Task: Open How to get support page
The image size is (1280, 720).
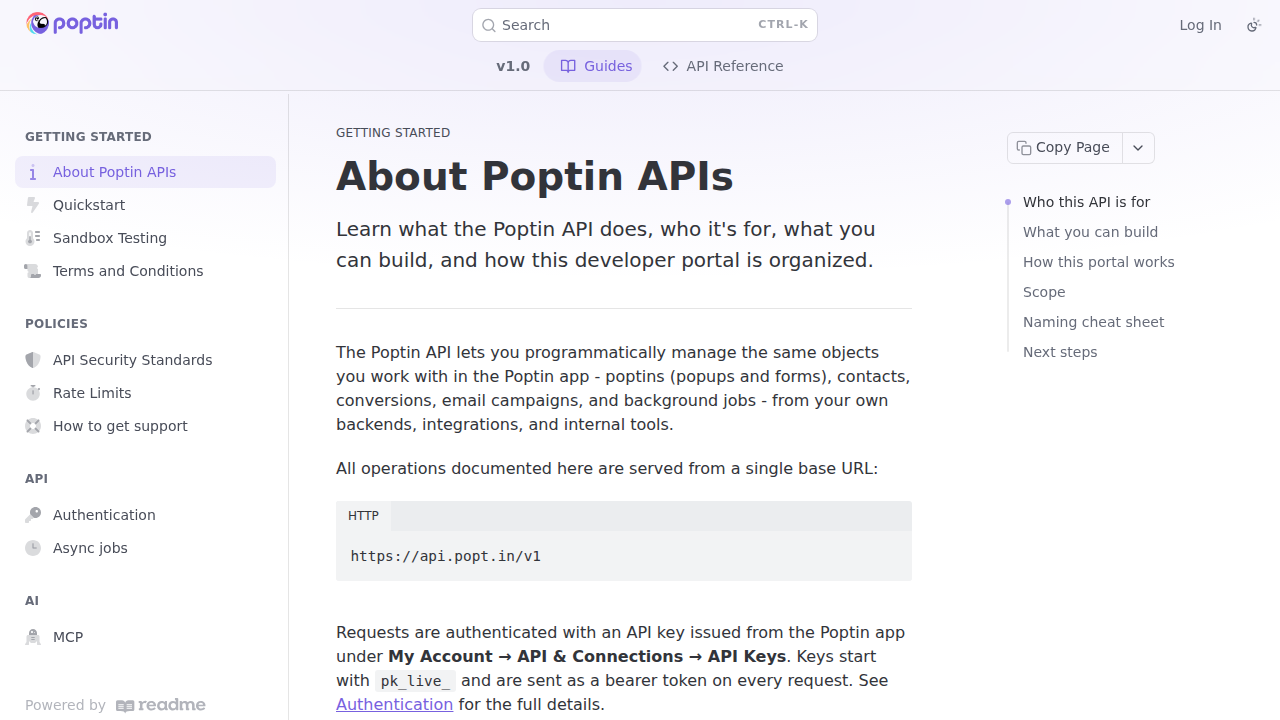Action: point(145,426)
